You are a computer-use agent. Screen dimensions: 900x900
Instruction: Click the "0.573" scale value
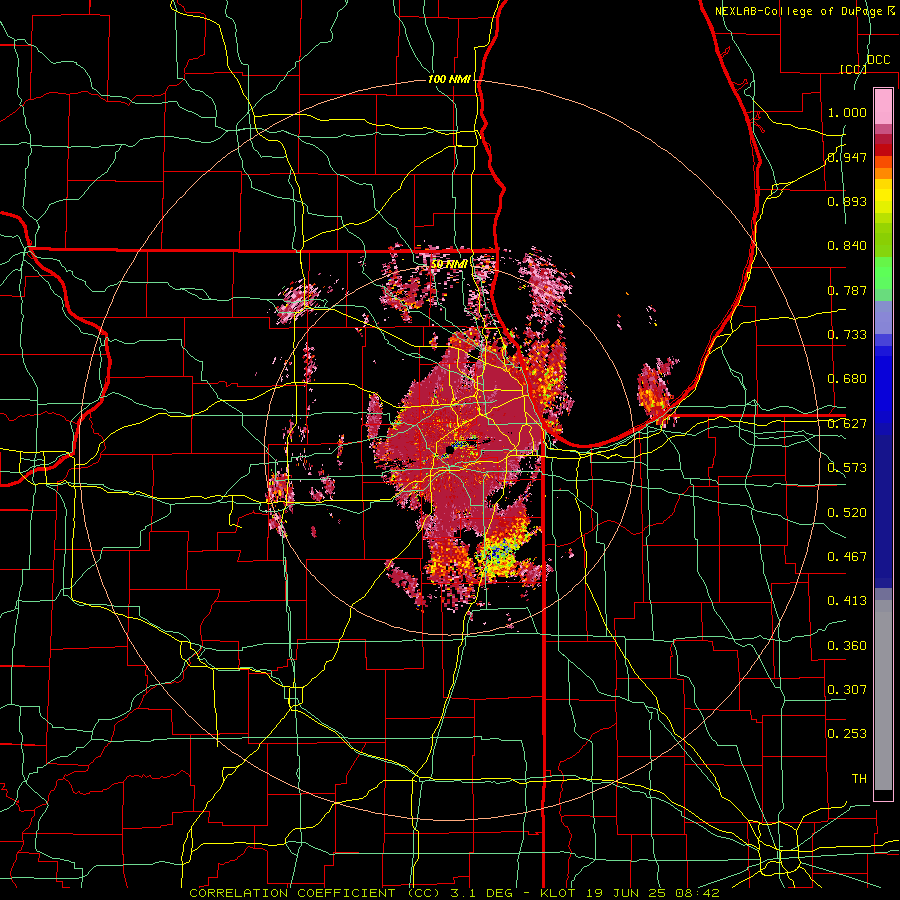[x=847, y=468]
